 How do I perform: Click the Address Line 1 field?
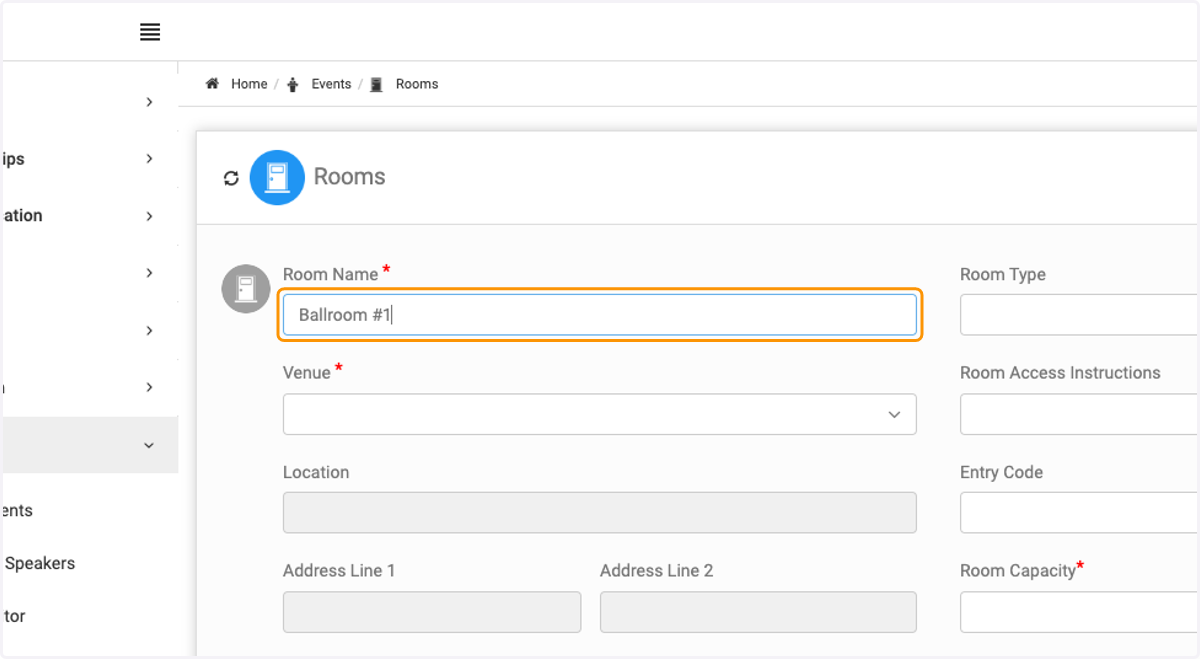point(432,612)
